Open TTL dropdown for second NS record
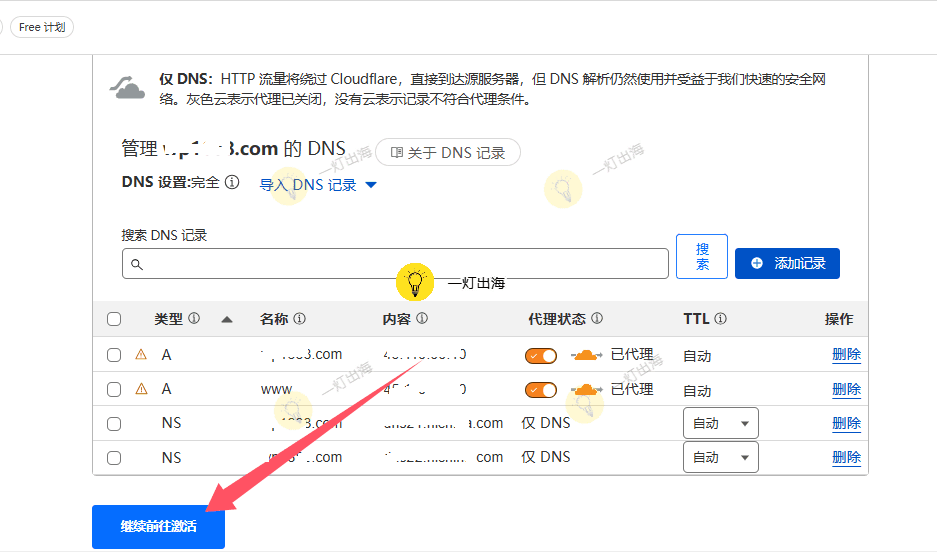The height and width of the screenshot is (556, 937). point(720,457)
